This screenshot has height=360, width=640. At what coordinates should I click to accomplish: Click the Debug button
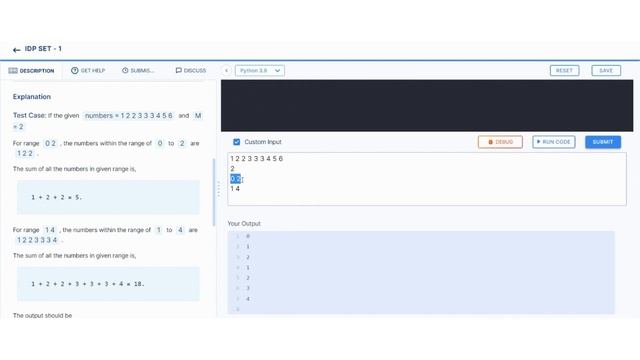500,142
